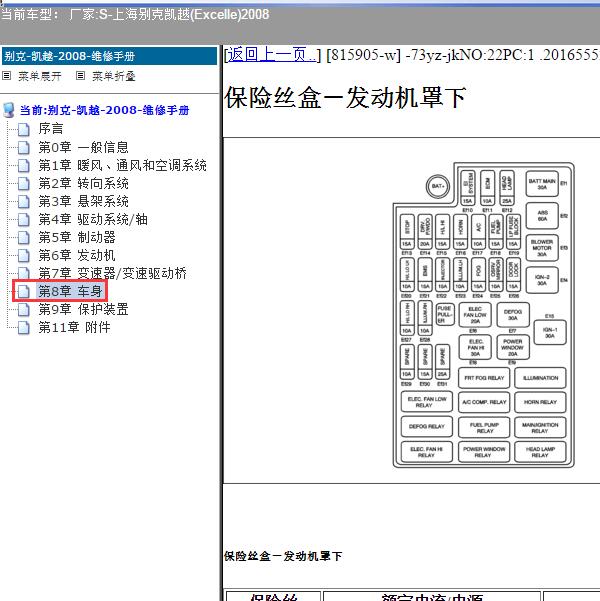Open 第7章 变速器/变速驱动桥
This screenshot has width=600, height=601.
click(x=112, y=273)
